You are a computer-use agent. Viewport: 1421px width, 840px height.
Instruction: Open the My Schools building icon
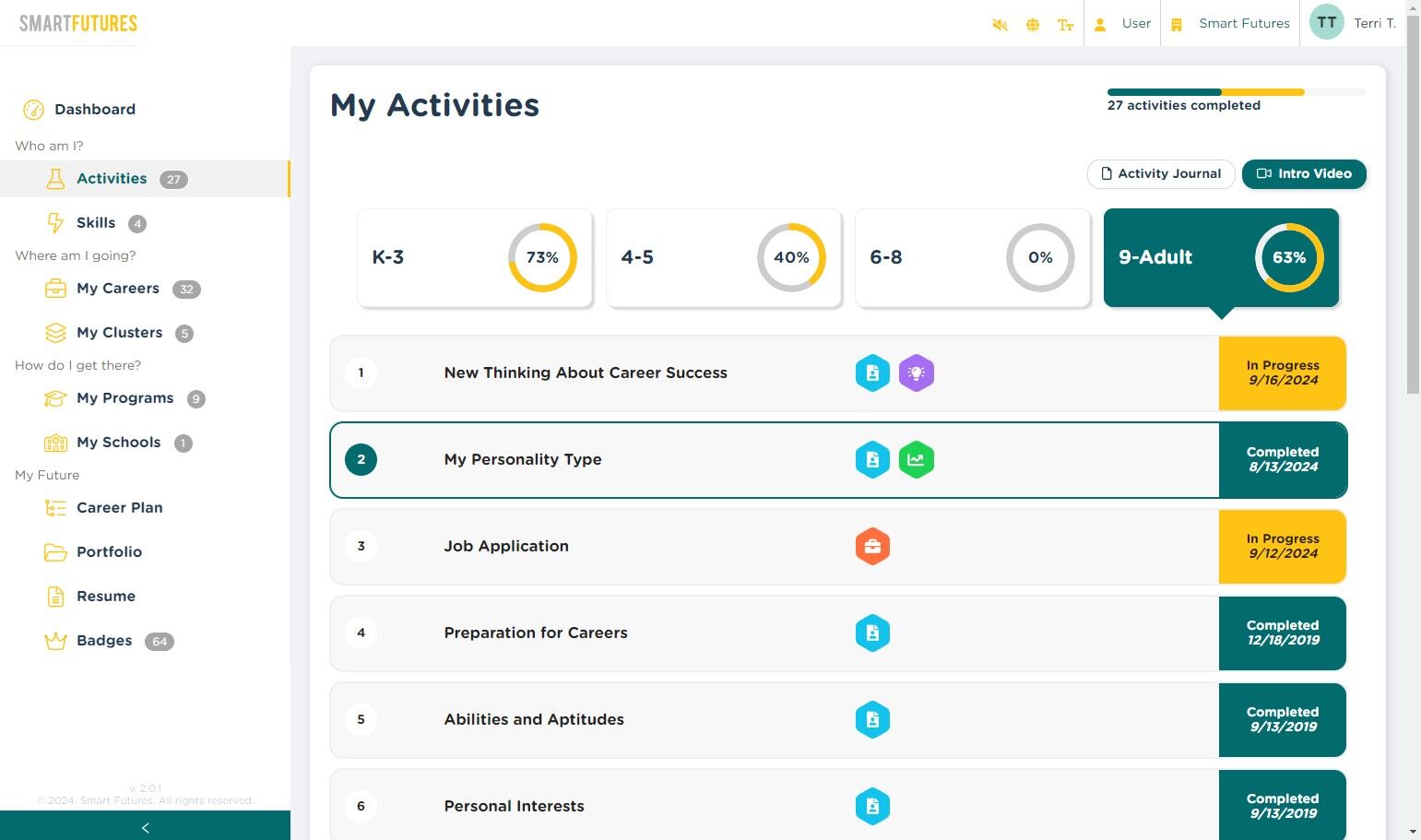(55, 443)
